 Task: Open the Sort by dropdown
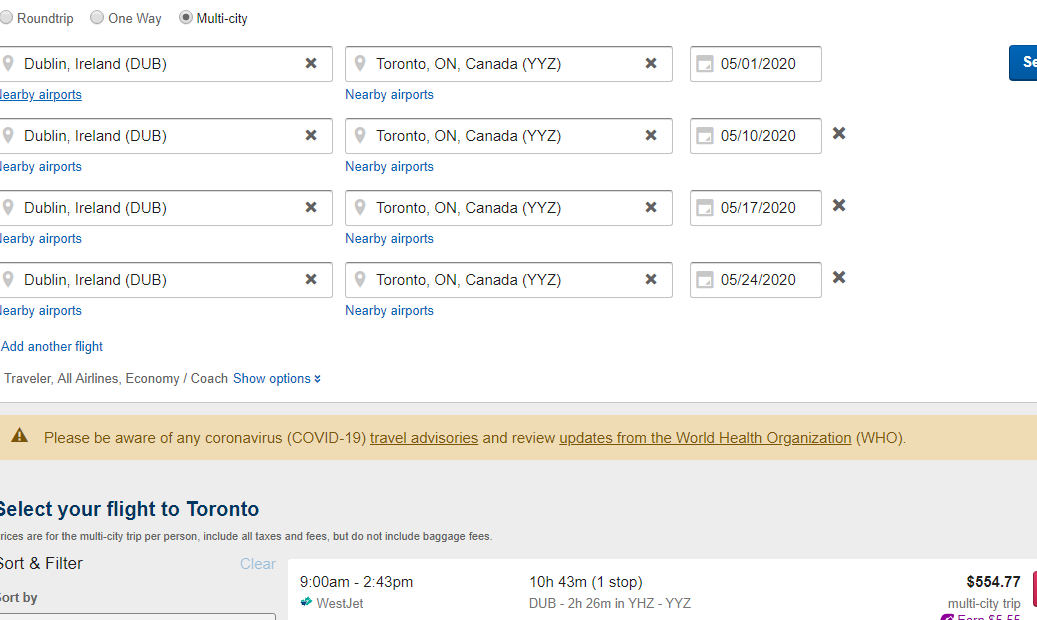click(x=138, y=616)
